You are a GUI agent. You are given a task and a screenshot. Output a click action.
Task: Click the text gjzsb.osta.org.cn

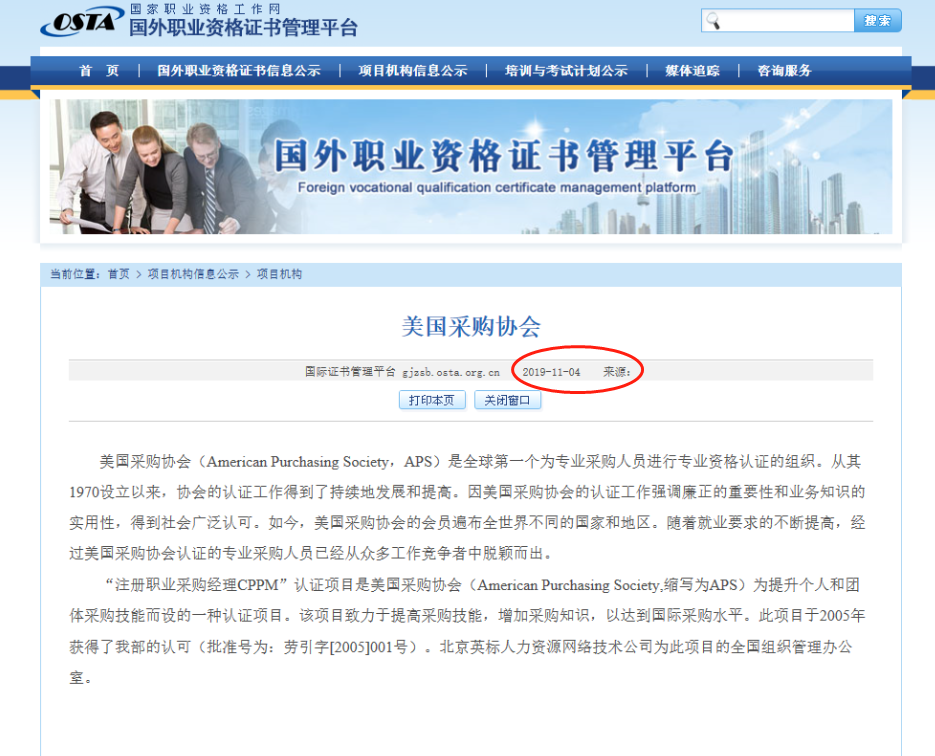tap(451, 372)
